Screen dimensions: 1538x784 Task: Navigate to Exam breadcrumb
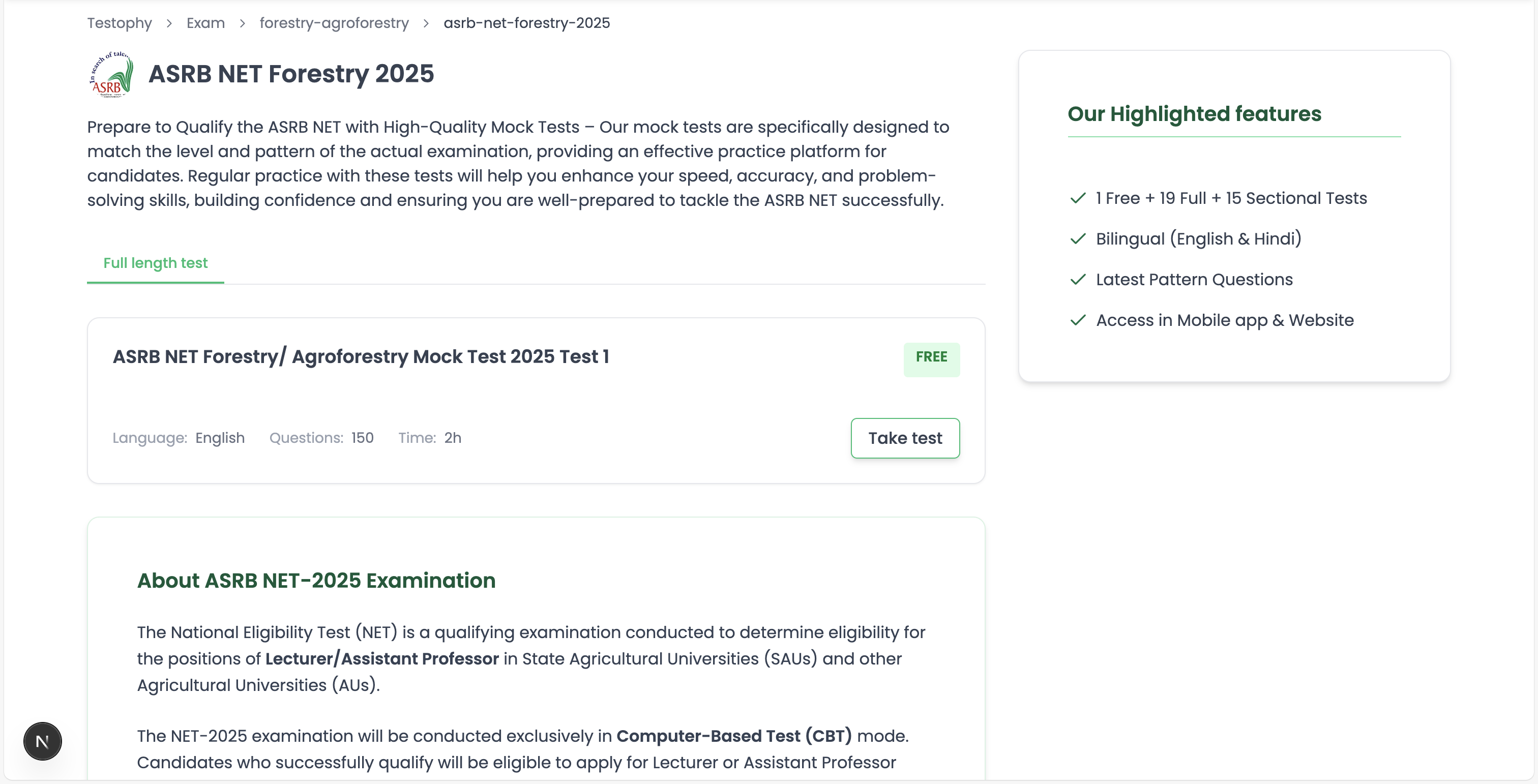[205, 23]
